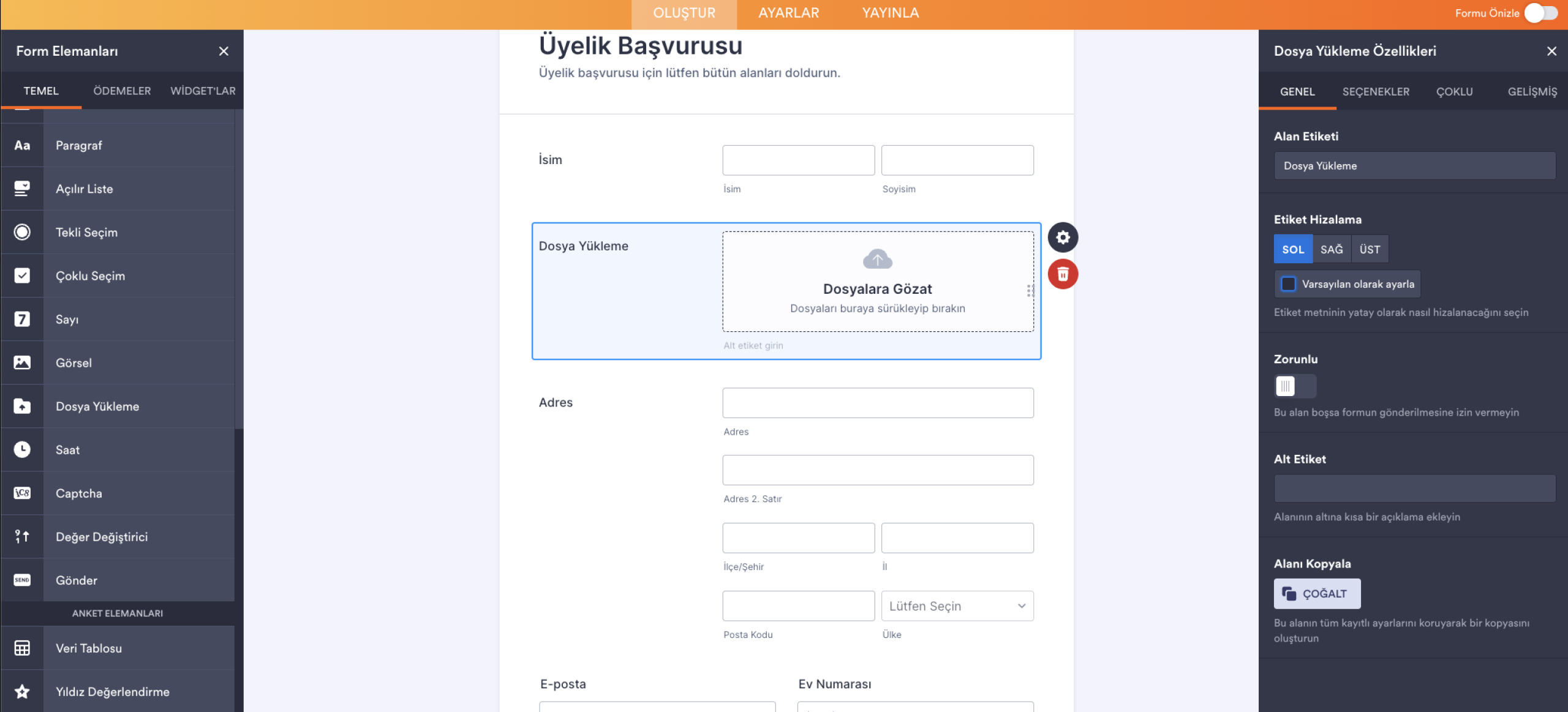Check Varsayılan olarak ayarla checkbox

1289,284
